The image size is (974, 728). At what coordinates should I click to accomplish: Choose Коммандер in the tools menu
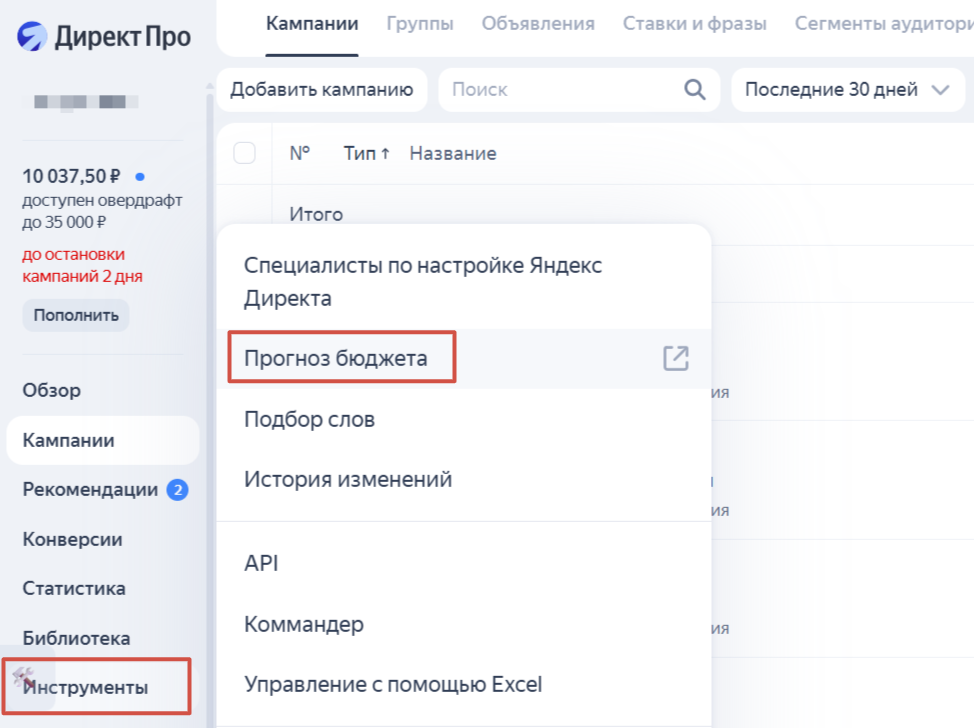tap(304, 624)
